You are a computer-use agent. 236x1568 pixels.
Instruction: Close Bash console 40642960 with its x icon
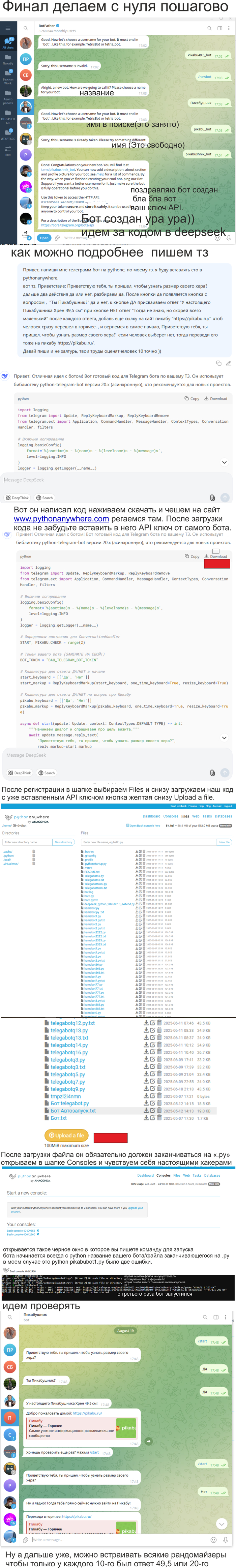[38, 1234]
